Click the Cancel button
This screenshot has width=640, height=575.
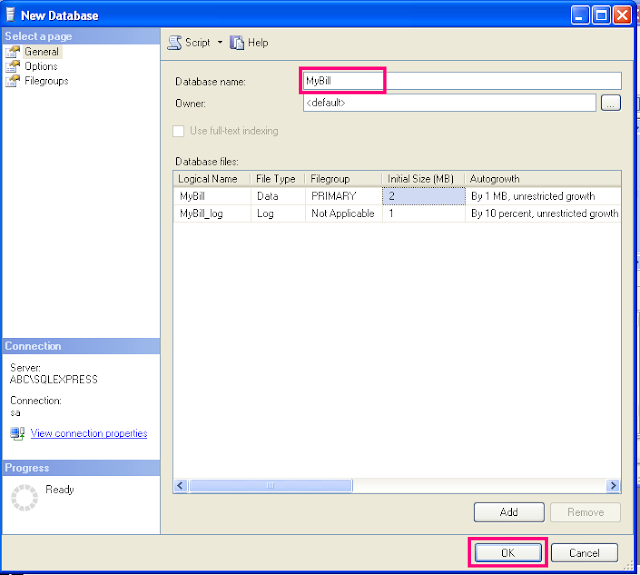coord(584,553)
